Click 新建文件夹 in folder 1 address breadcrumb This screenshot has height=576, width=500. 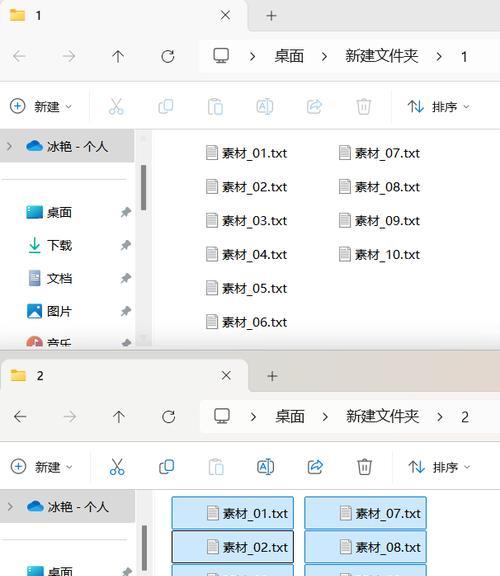click(x=382, y=56)
